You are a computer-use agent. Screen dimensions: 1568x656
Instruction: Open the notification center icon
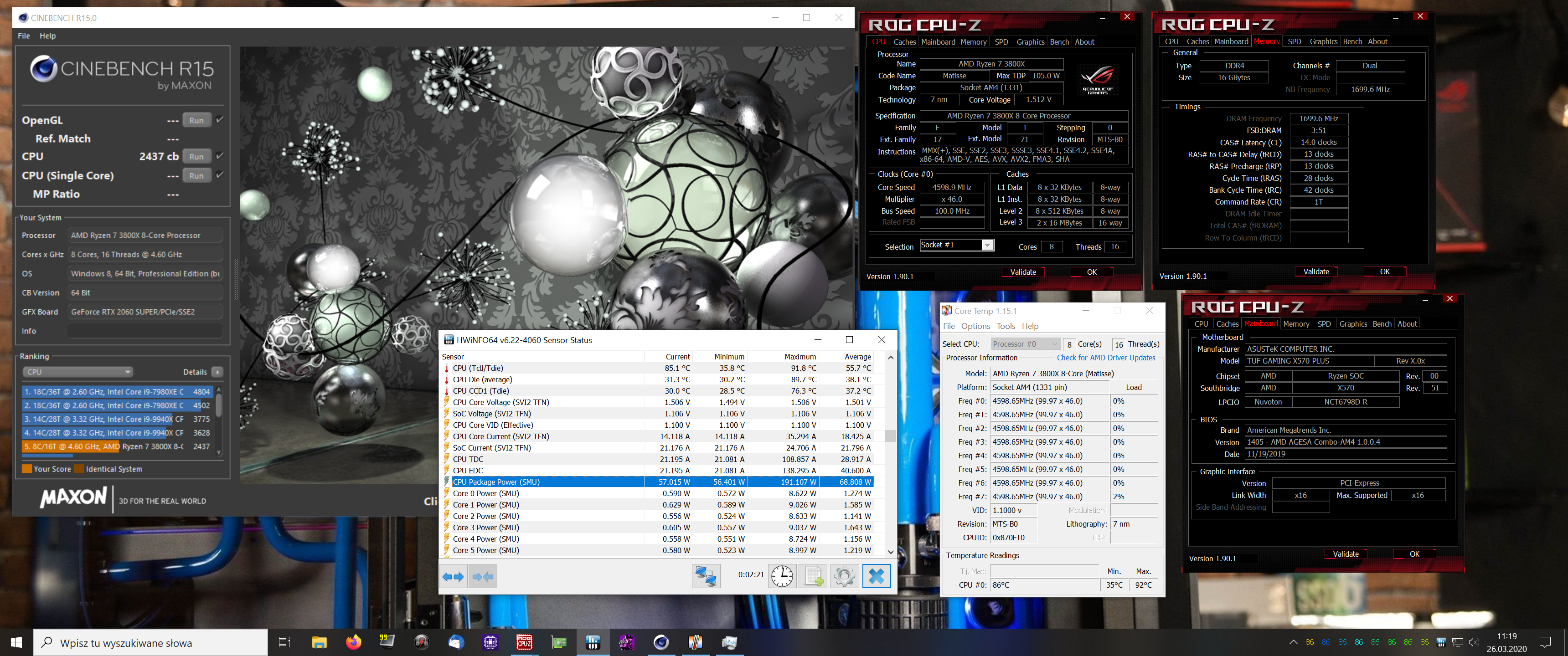(1545, 643)
